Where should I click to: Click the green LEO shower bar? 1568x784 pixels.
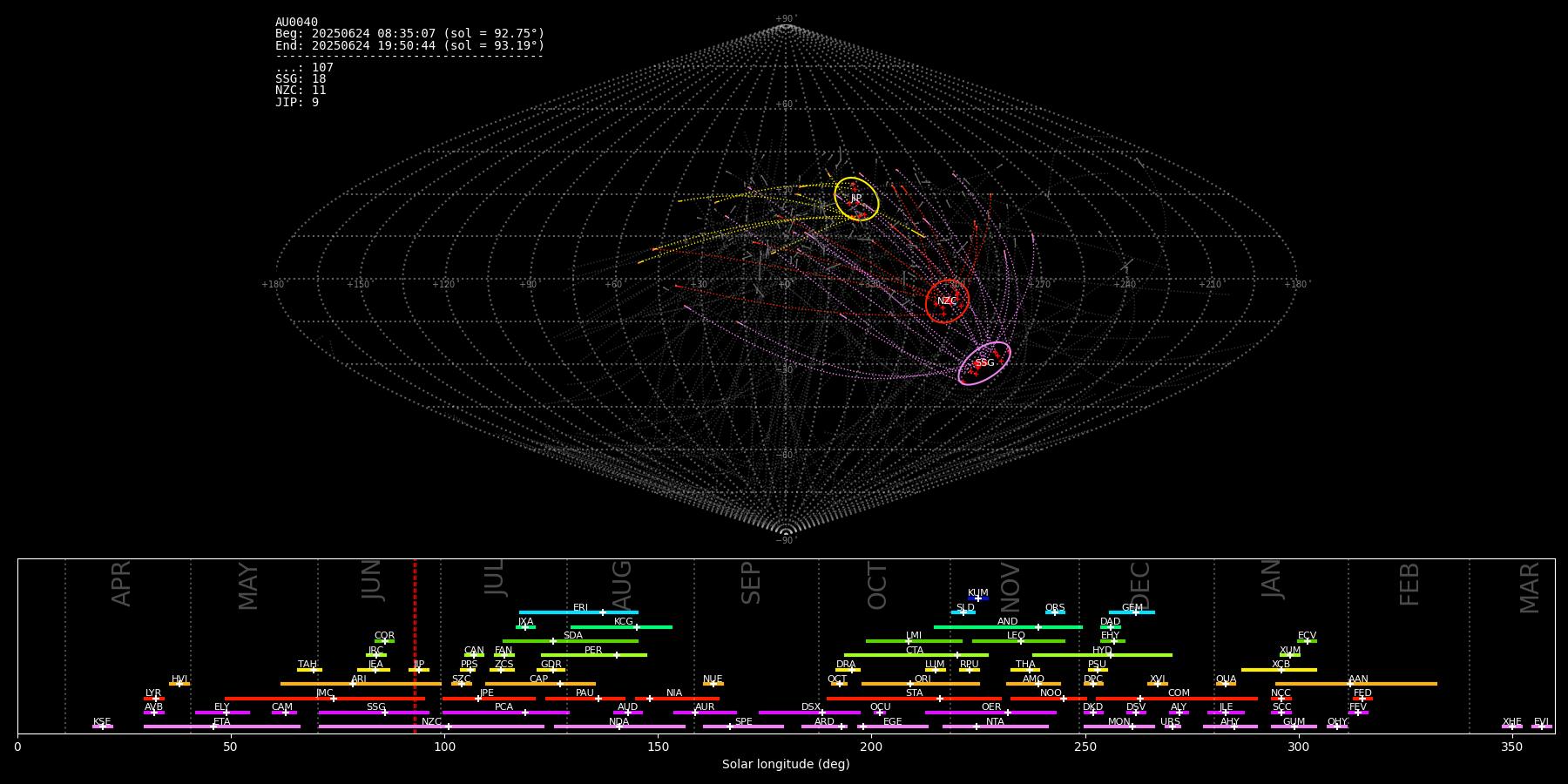coord(1018,641)
